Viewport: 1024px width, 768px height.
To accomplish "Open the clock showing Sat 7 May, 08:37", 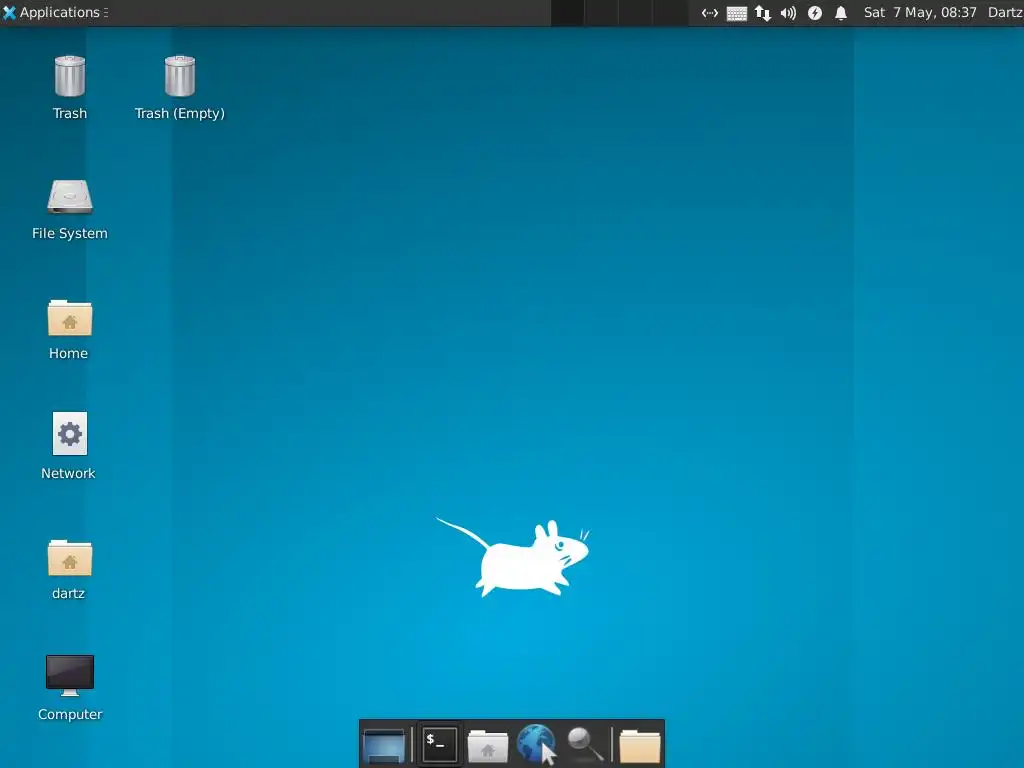I will coord(920,12).
